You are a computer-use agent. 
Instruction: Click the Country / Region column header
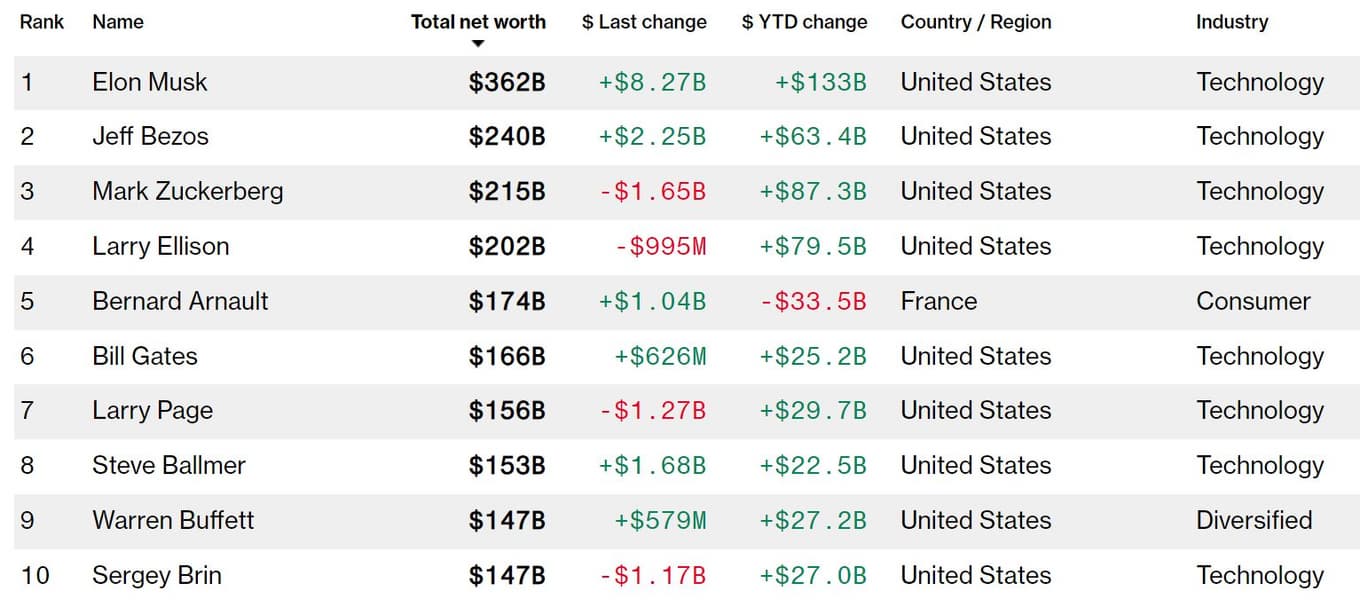coord(975,22)
